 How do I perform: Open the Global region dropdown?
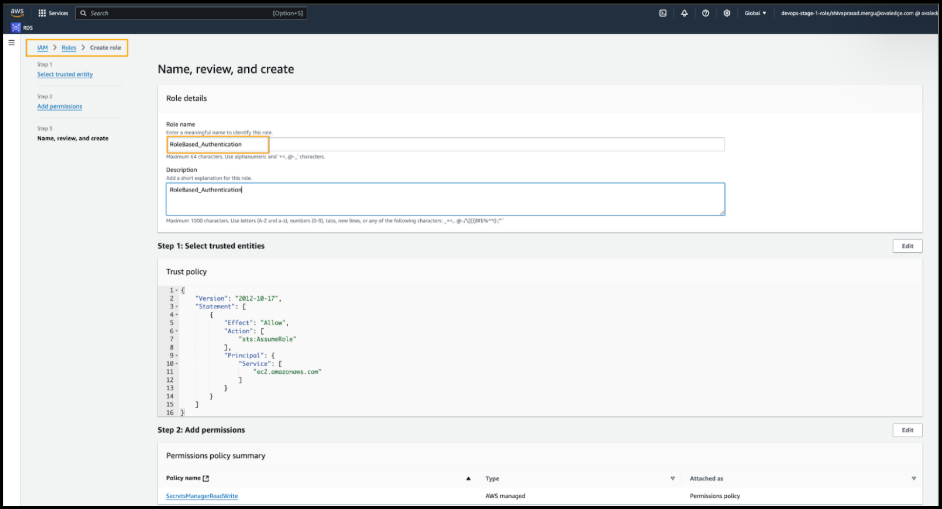(x=754, y=13)
